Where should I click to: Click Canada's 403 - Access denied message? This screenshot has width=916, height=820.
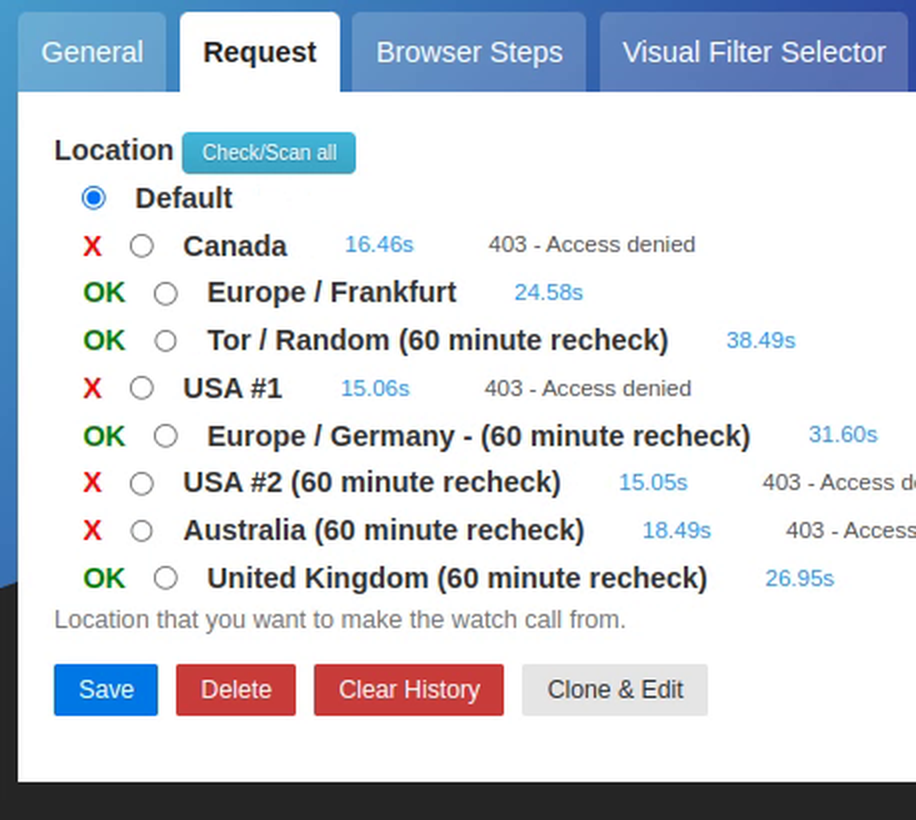click(592, 244)
